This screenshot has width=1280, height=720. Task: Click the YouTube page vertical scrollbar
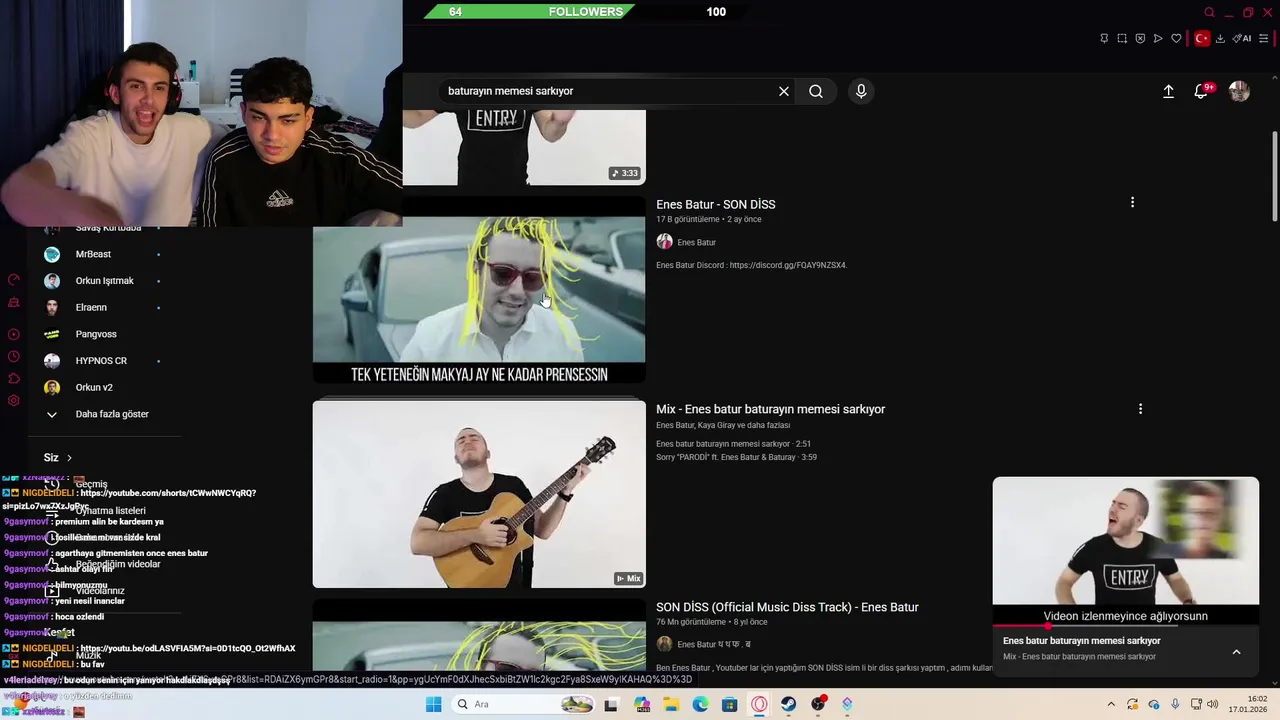tap(1274, 176)
